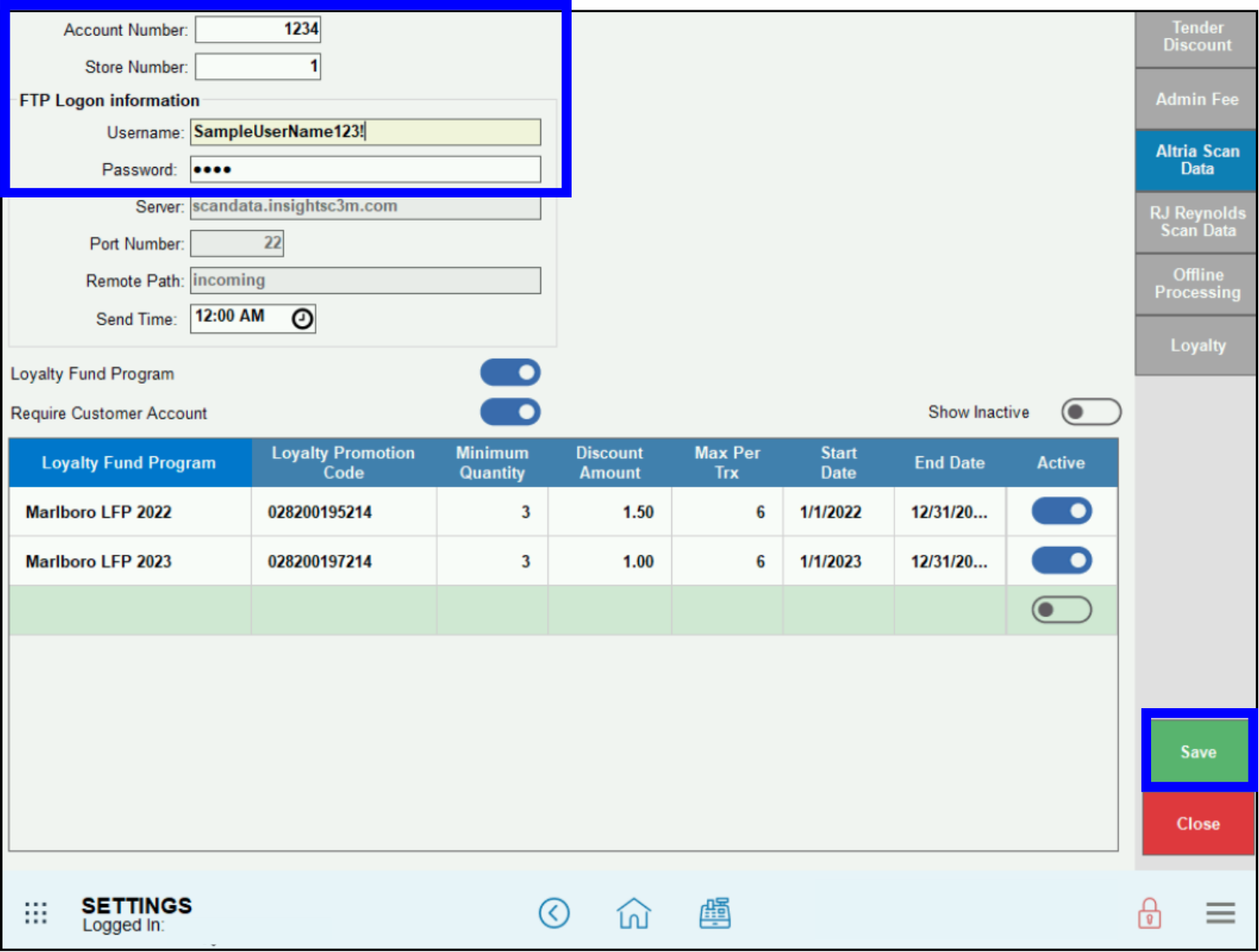The height and width of the screenshot is (952, 1259).
Task: Open the Admin Fee tab
Action: click(1196, 99)
